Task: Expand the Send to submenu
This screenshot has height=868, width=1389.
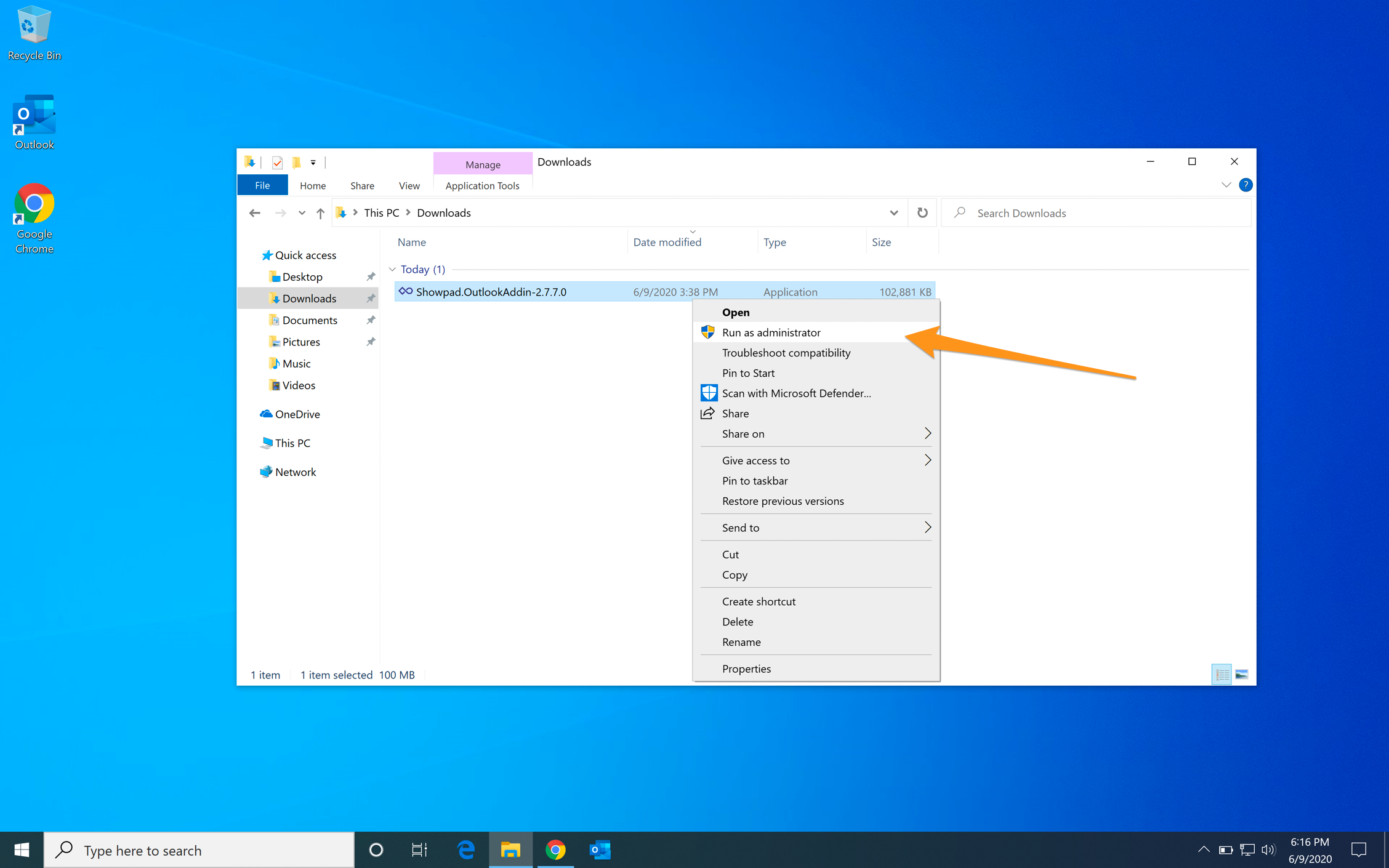Action: [816, 528]
